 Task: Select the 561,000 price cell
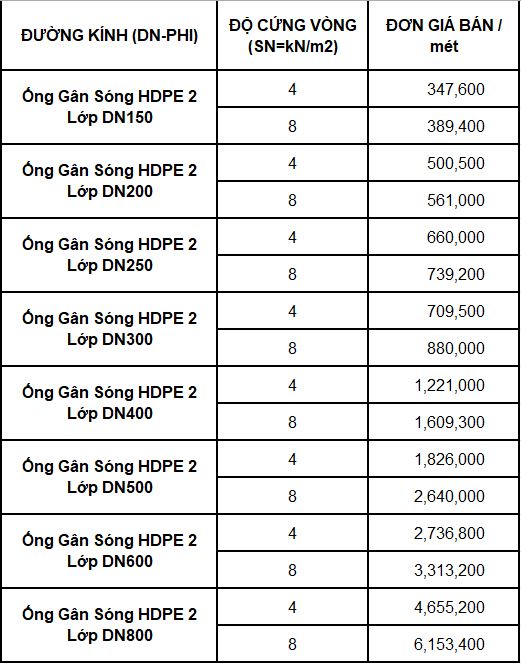[444, 200]
